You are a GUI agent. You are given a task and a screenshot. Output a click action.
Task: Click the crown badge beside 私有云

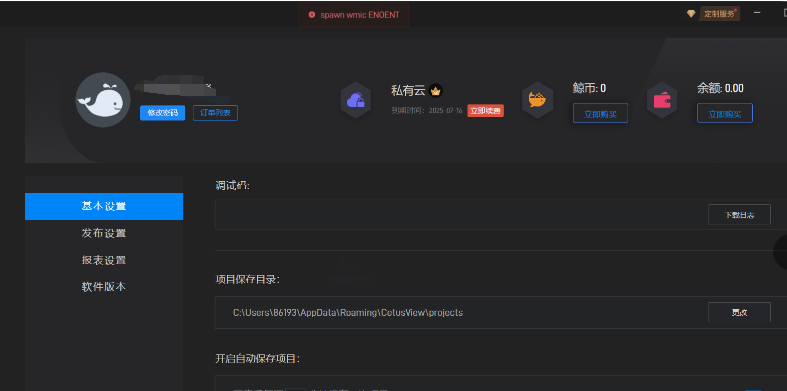pos(436,91)
